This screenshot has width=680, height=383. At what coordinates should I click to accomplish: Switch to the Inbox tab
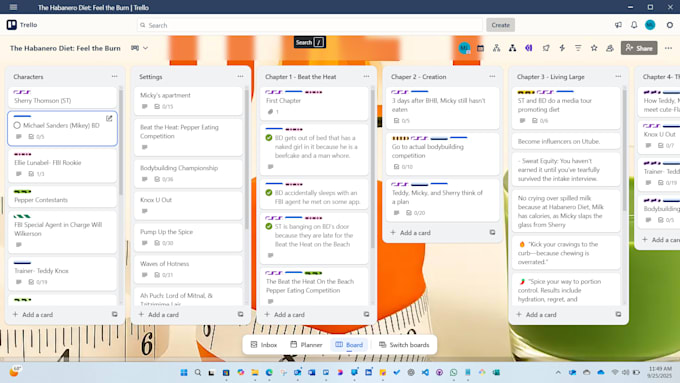(264, 345)
